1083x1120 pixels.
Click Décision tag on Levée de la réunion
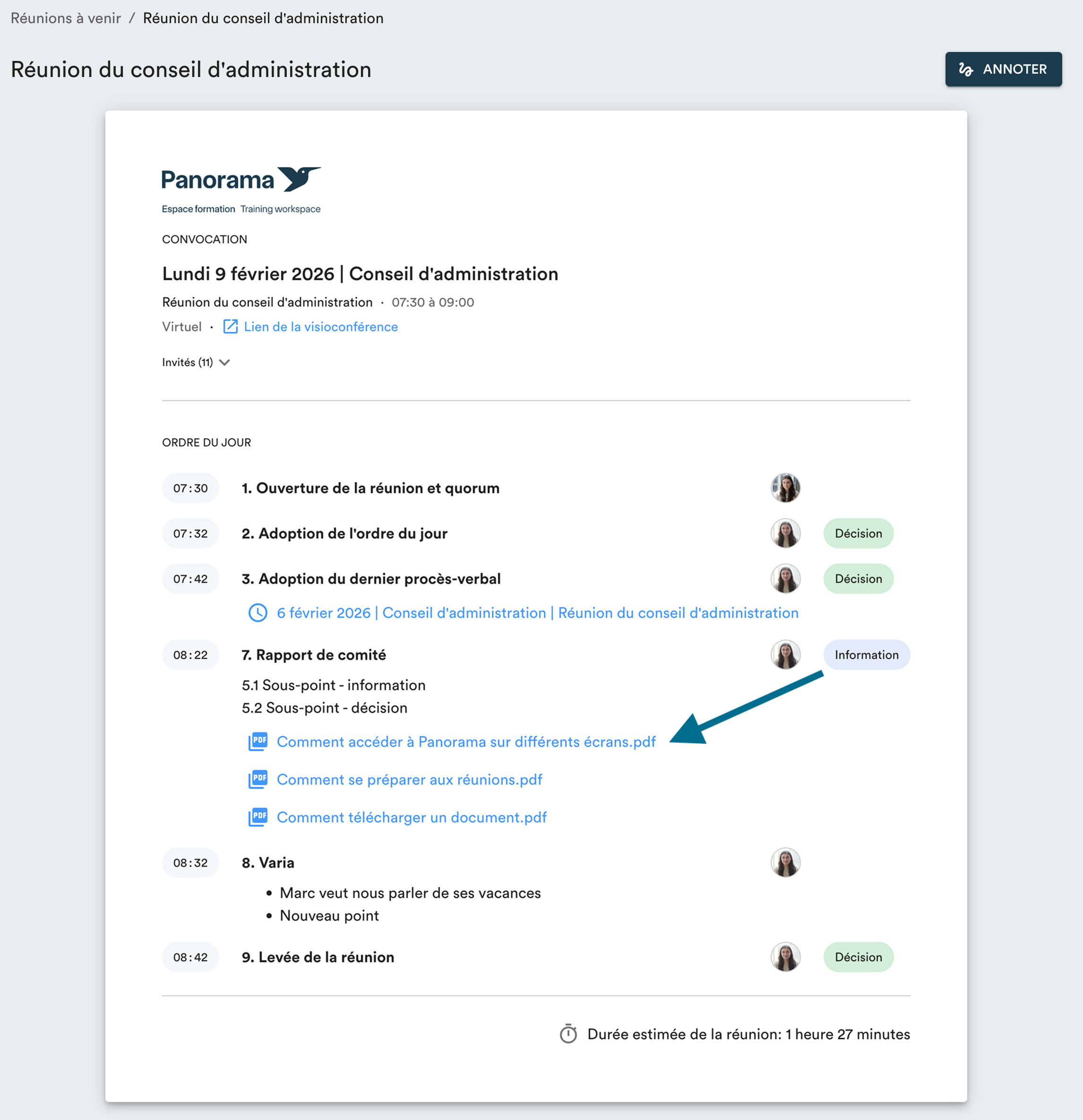[x=858, y=957]
